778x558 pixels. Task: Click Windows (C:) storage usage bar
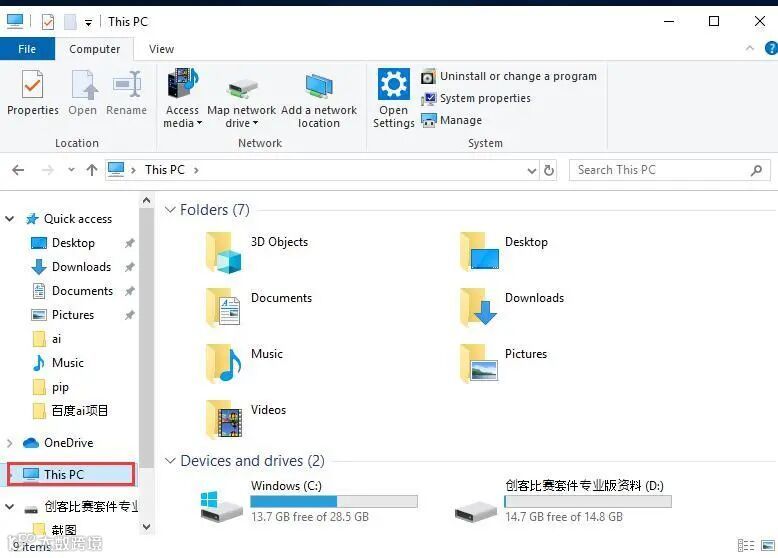[334, 501]
